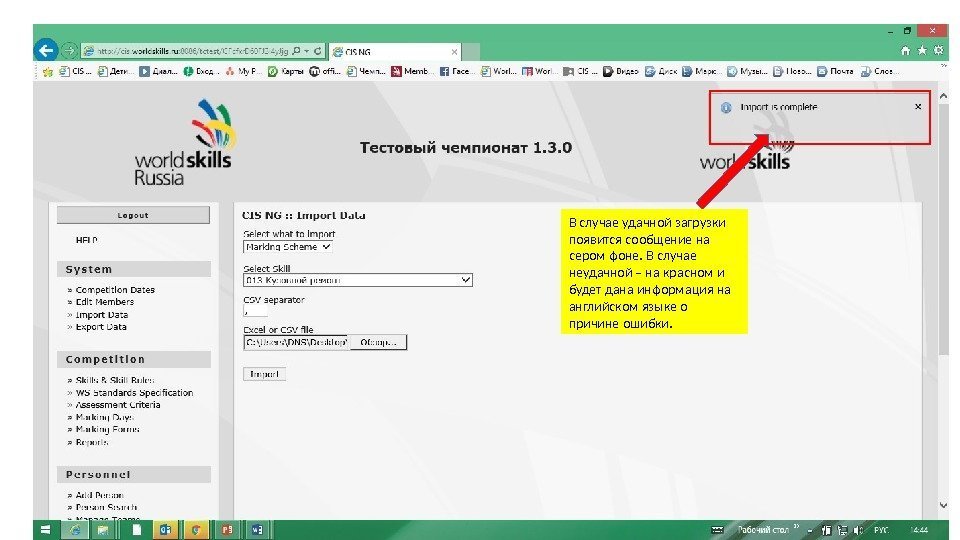Switch to the CIS NG browser tab
This screenshot has height=540, width=960.
coord(394,52)
